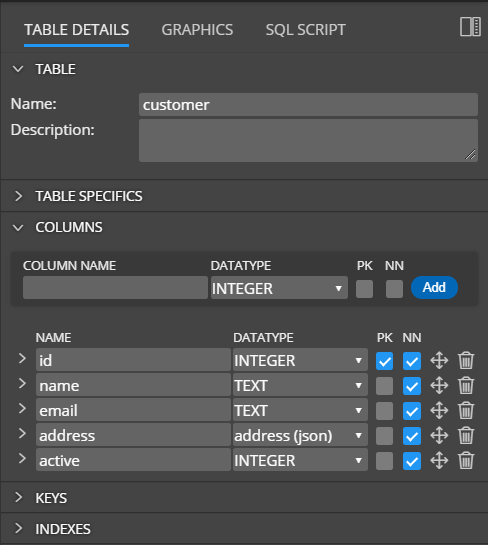Open the new column INTEGER datatype dropdown
The image size is (488, 545).
279,288
